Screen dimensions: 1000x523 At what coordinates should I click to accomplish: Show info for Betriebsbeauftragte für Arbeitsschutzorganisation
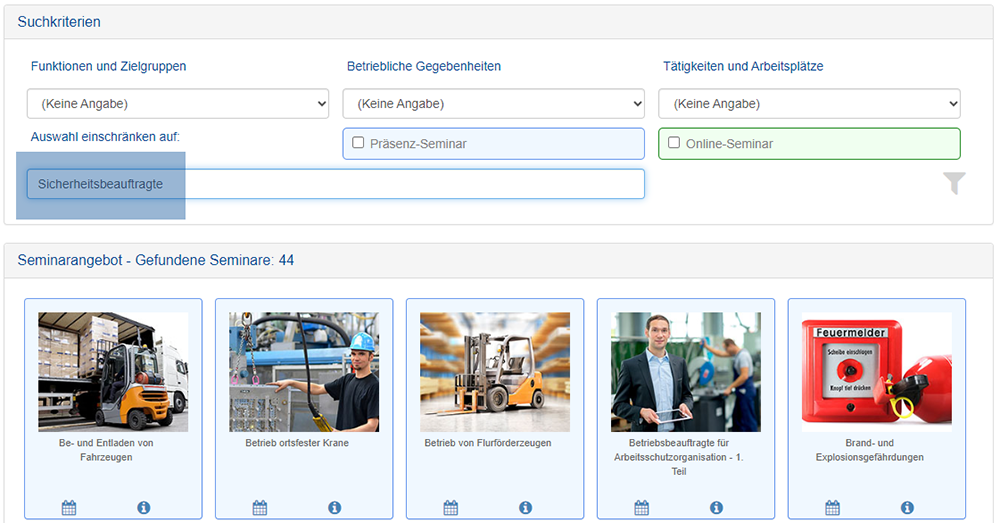point(716,508)
